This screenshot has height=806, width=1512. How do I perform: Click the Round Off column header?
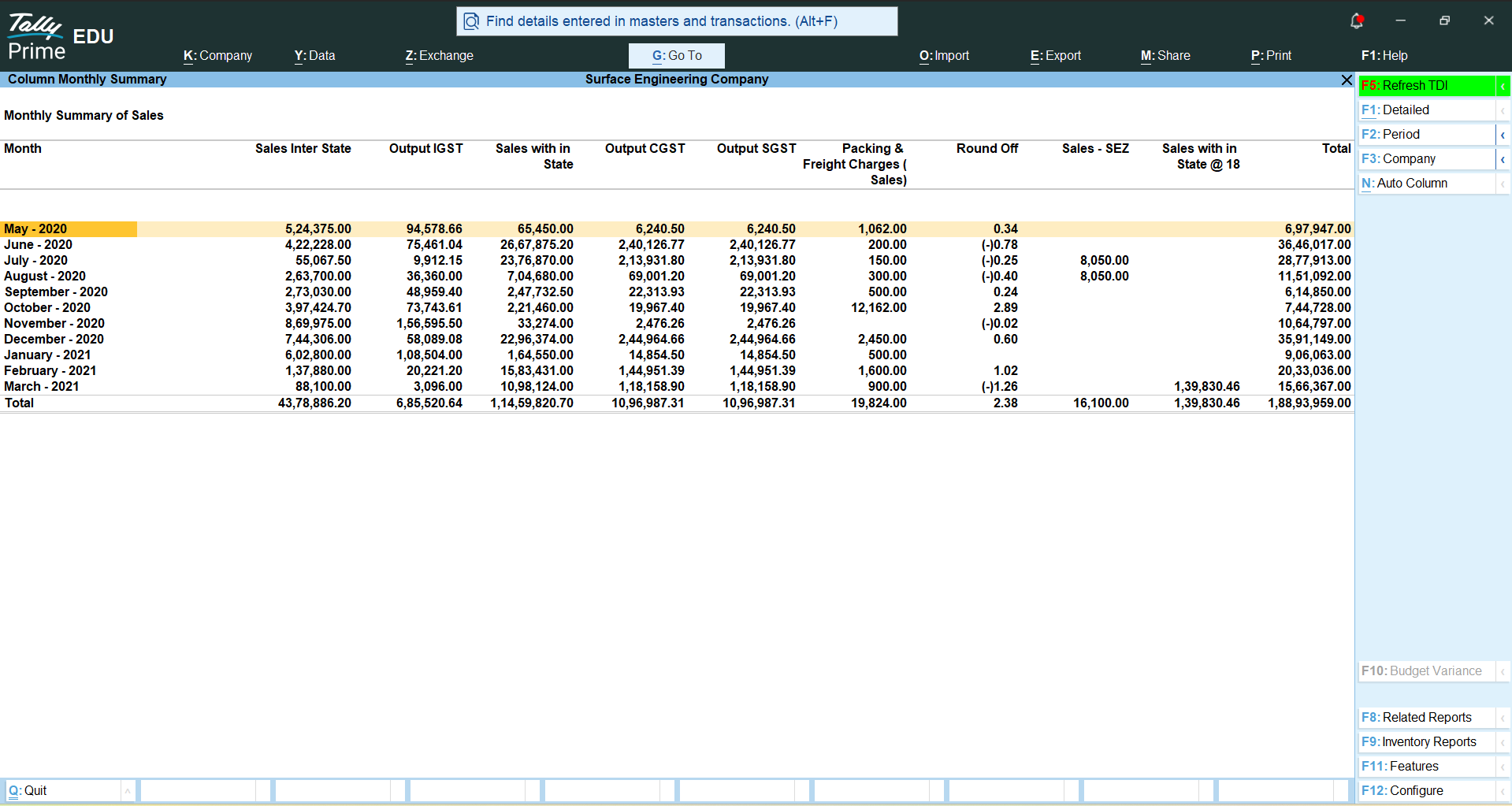click(x=987, y=149)
